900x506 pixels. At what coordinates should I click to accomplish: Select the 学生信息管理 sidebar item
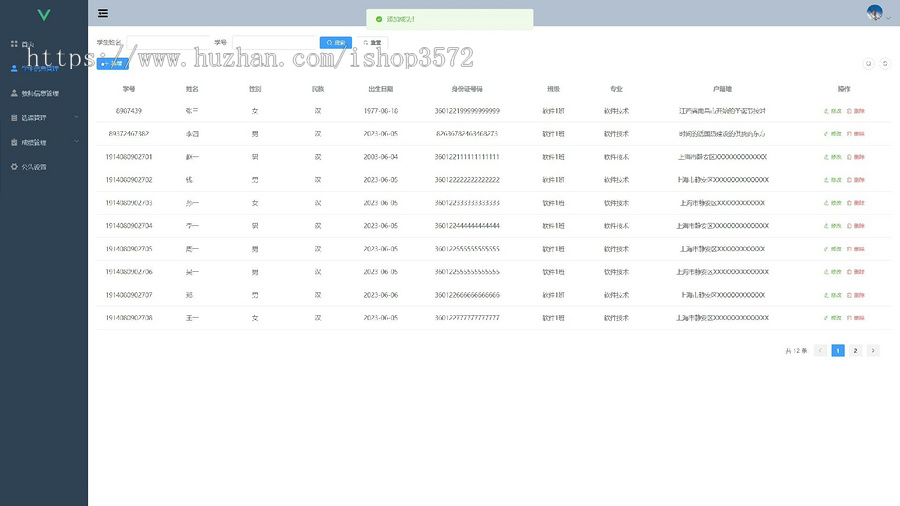coord(44,68)
